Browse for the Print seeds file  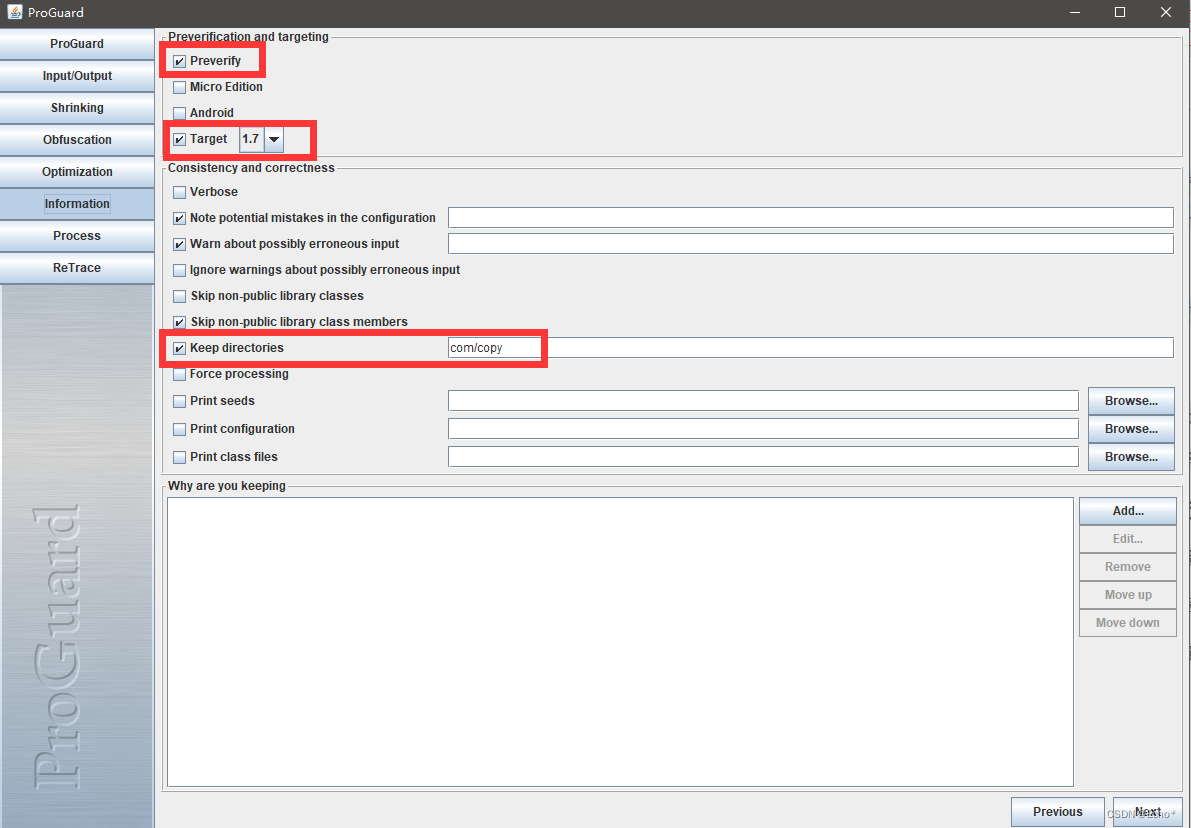[1131, 401]
